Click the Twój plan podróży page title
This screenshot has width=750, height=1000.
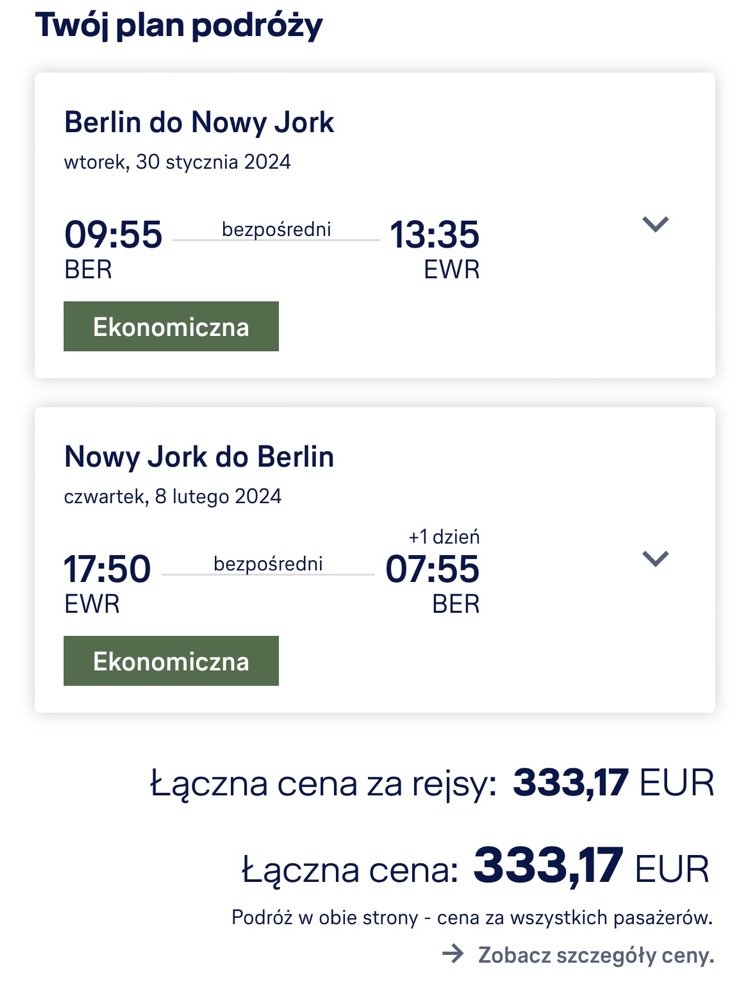click(x=179, y=25)
